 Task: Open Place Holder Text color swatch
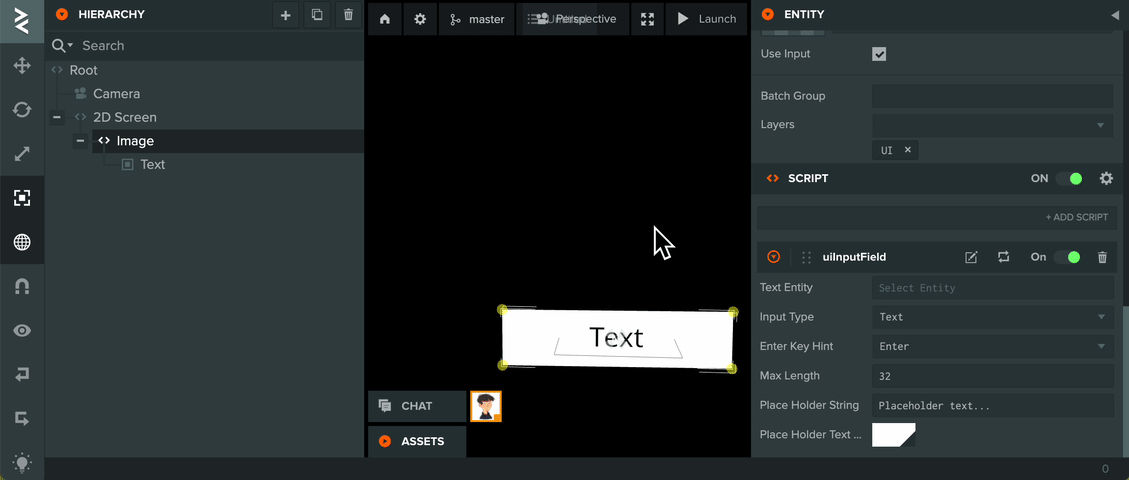coord(894,435)
